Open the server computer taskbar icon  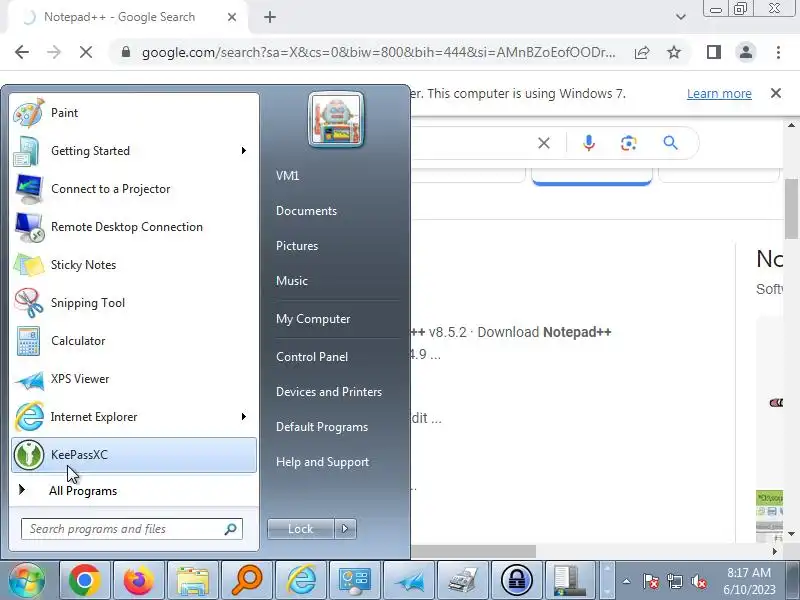pyautogui.click(x=570, y=581)
